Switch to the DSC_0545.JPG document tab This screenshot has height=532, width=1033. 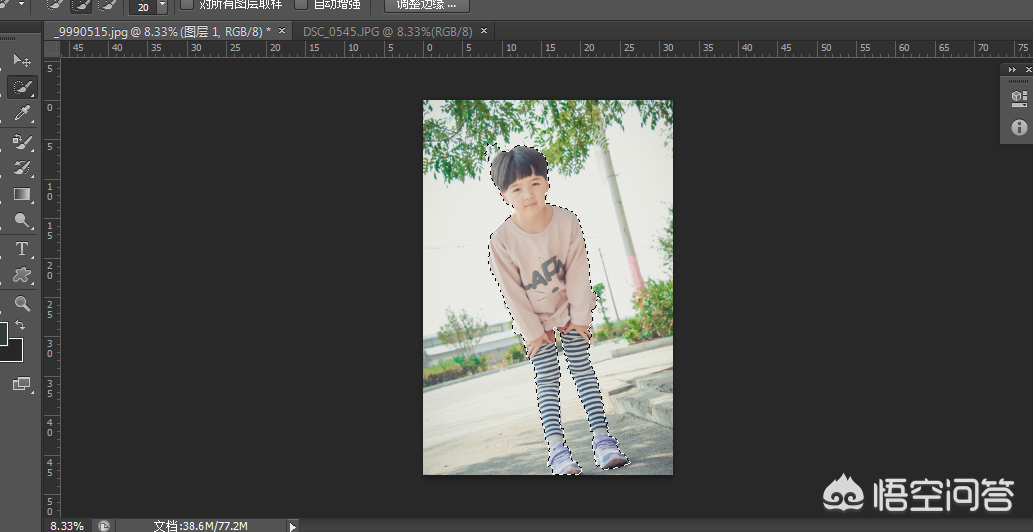(x=385, y=31)
